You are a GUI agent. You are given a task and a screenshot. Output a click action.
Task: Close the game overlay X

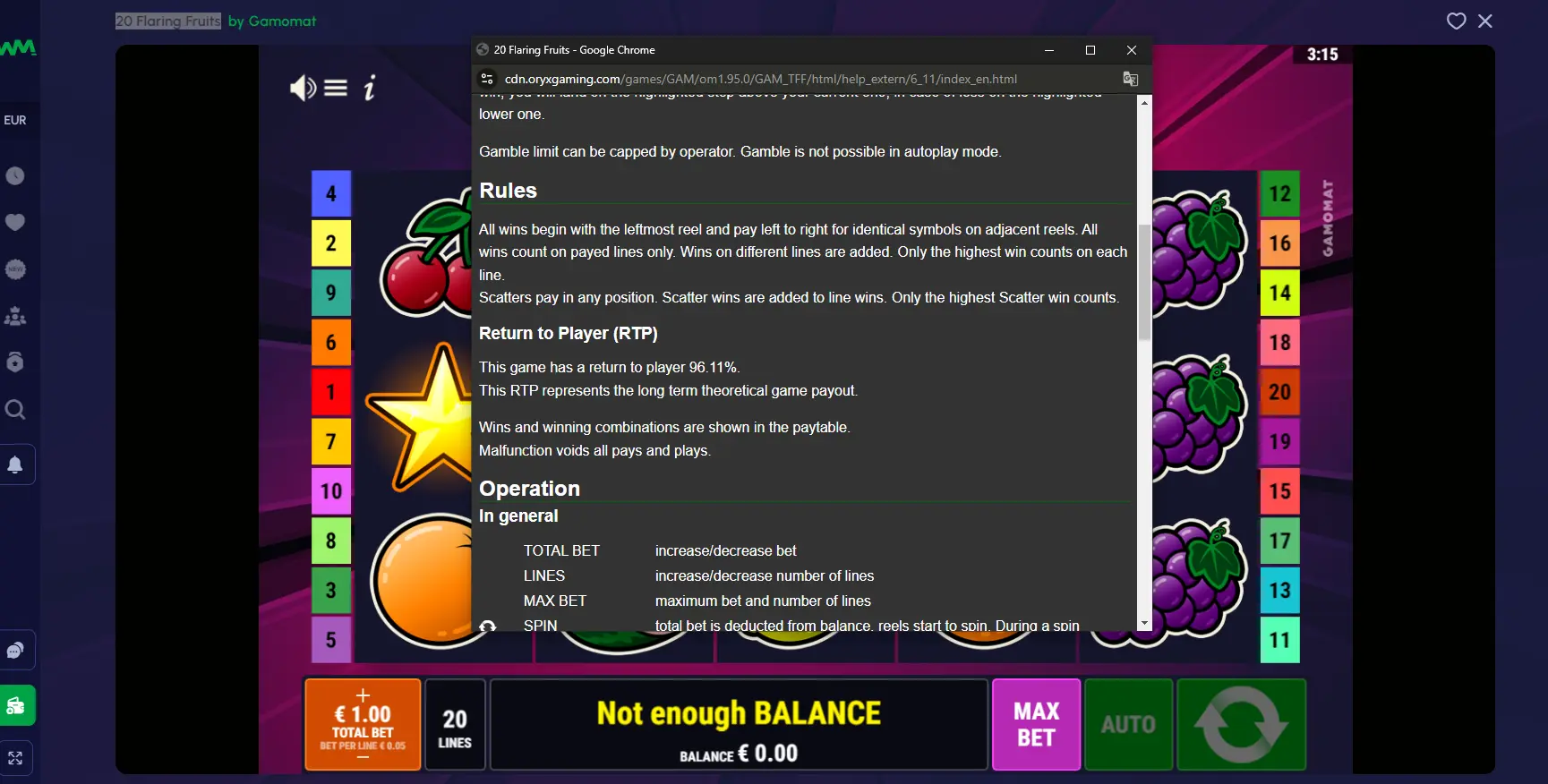tap(1485, 21)
